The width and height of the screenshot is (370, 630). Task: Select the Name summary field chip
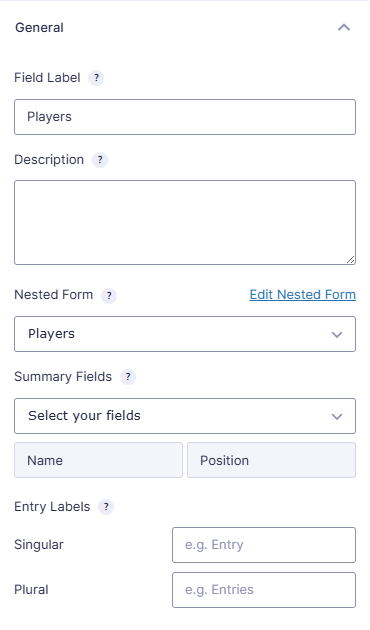click(98, 460)
